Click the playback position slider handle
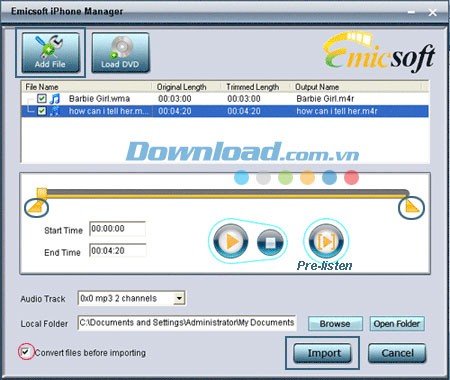Image resolution: width=450 pixels, height=380 pixels. tap(42, 192)
